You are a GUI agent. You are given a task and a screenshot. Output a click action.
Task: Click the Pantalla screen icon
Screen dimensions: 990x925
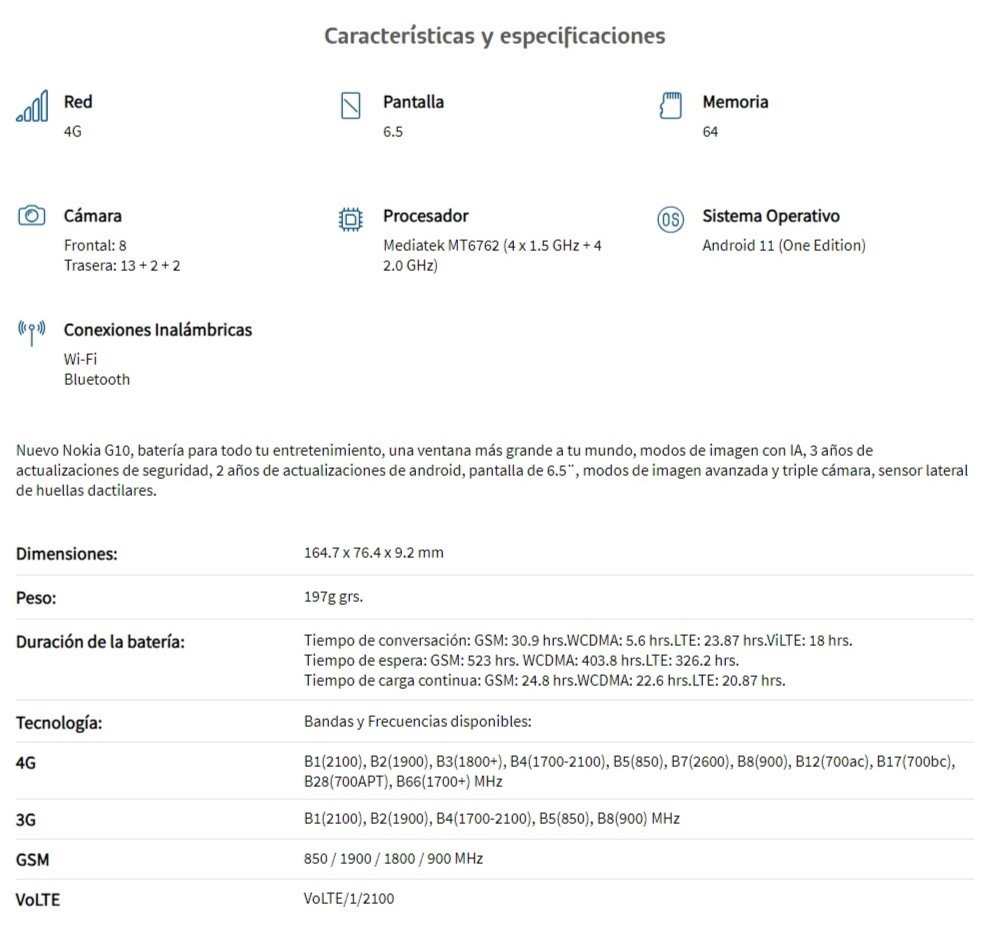tap(351, 105)
